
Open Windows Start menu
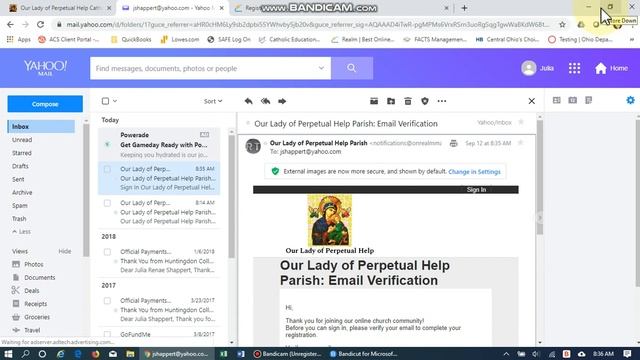[x=8, y=354]
